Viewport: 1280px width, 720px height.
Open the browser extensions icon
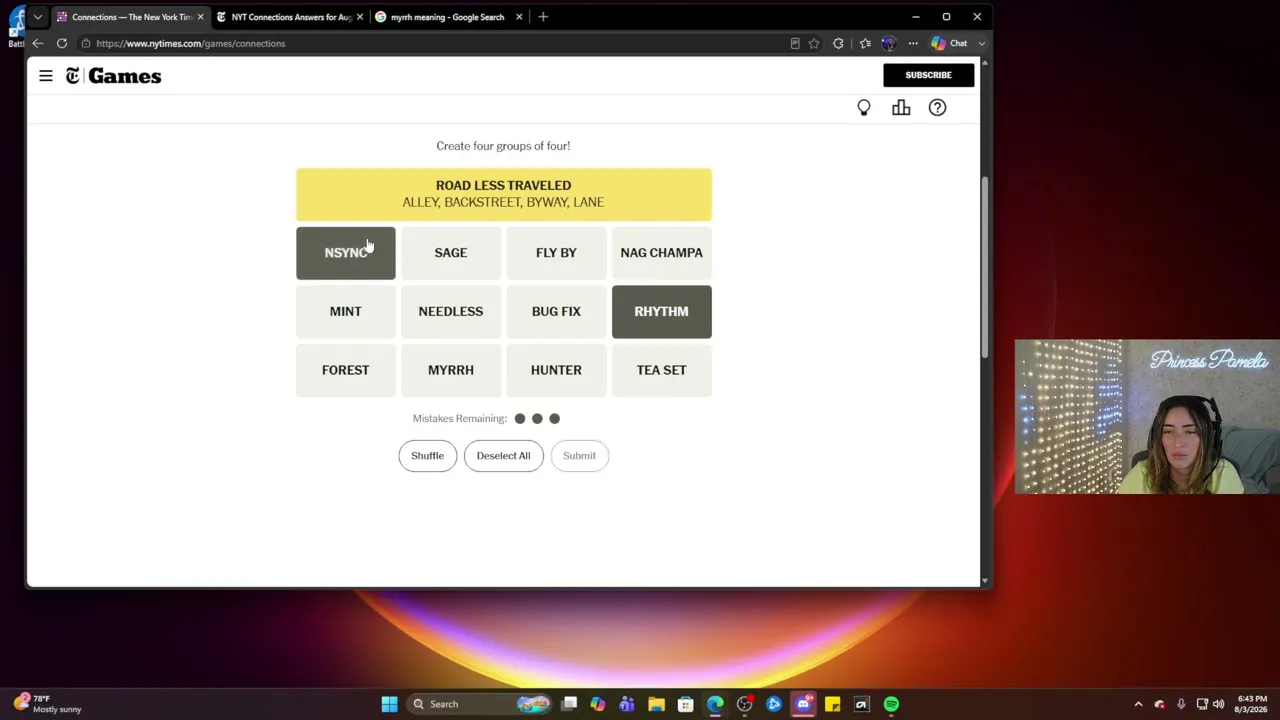pos(838,43)
